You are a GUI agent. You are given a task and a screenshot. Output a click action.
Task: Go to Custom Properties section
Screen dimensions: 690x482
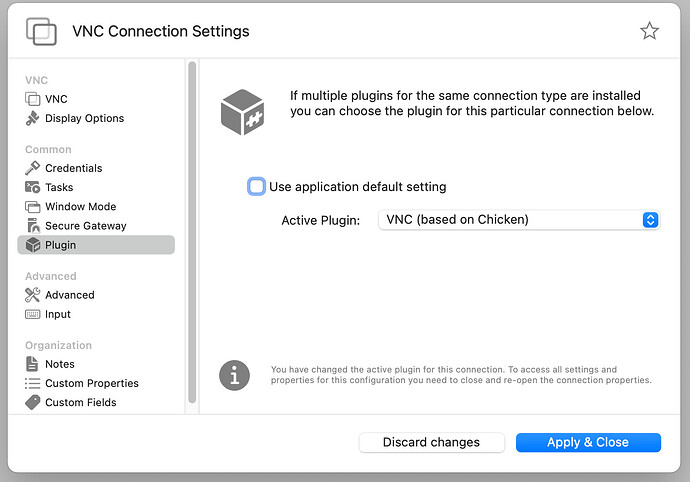tap(91, 383)
